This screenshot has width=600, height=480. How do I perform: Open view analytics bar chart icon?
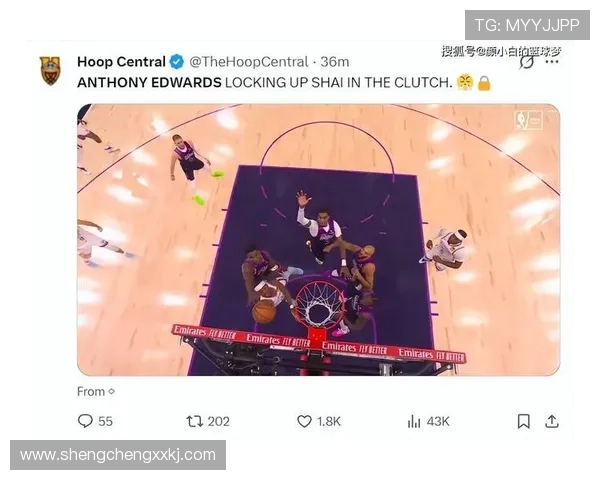[414, 421]
